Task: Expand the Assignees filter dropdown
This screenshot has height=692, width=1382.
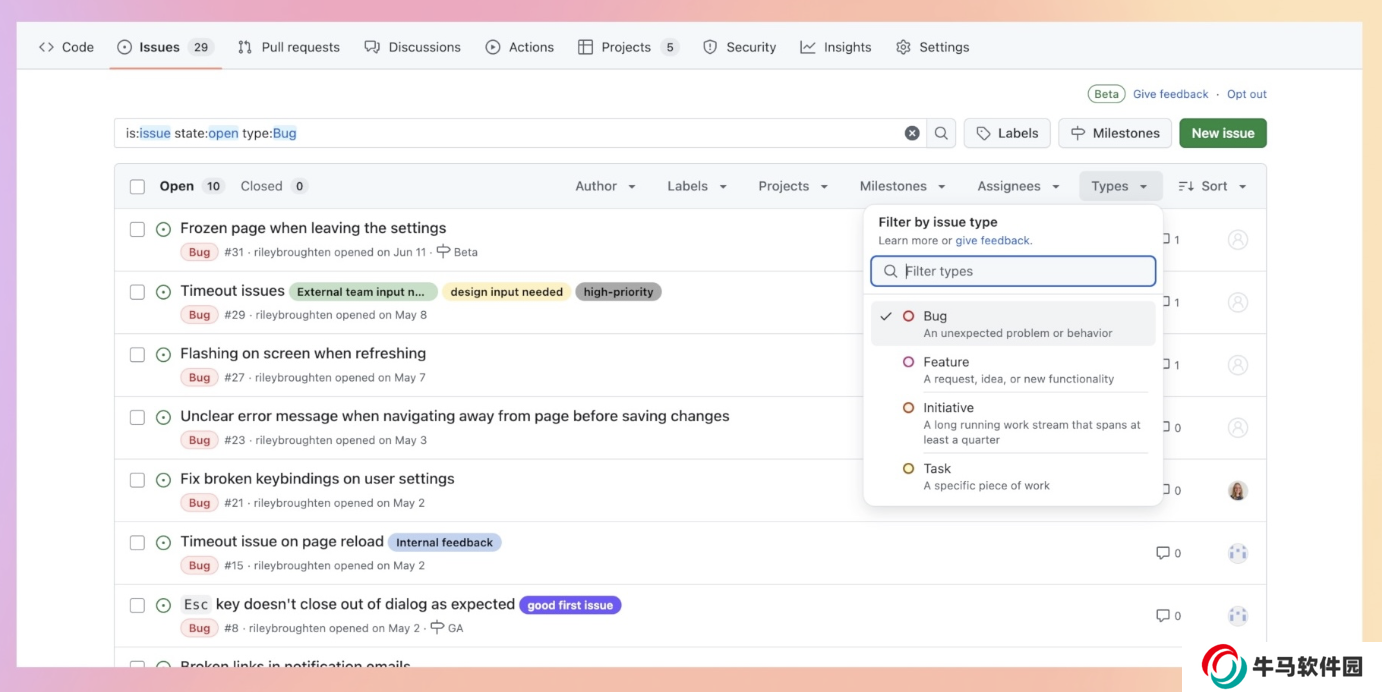Action: click(x=1018, y=186)
